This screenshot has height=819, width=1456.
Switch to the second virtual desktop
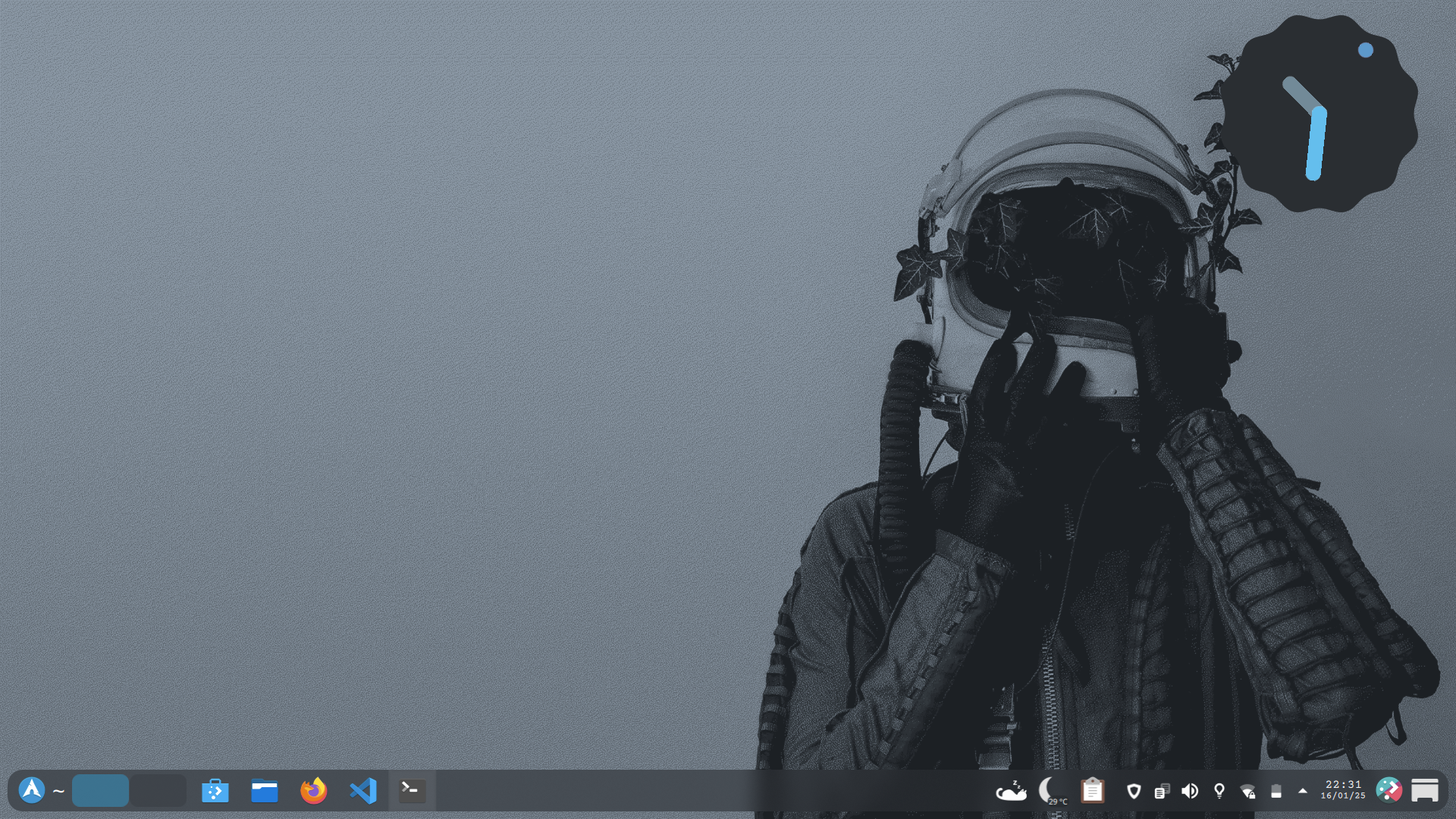click(x=158, y=791)
